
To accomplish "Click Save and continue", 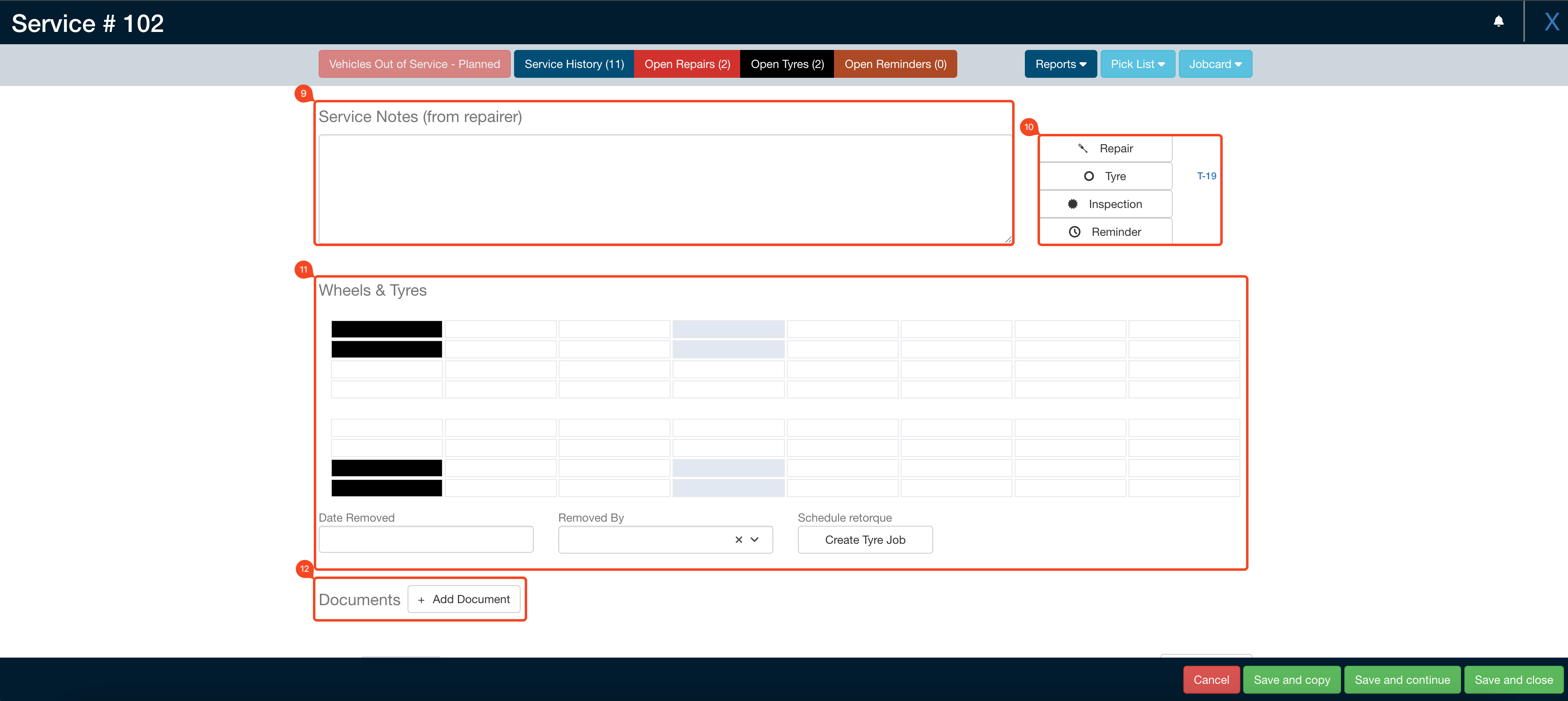I will (1403, 680).
